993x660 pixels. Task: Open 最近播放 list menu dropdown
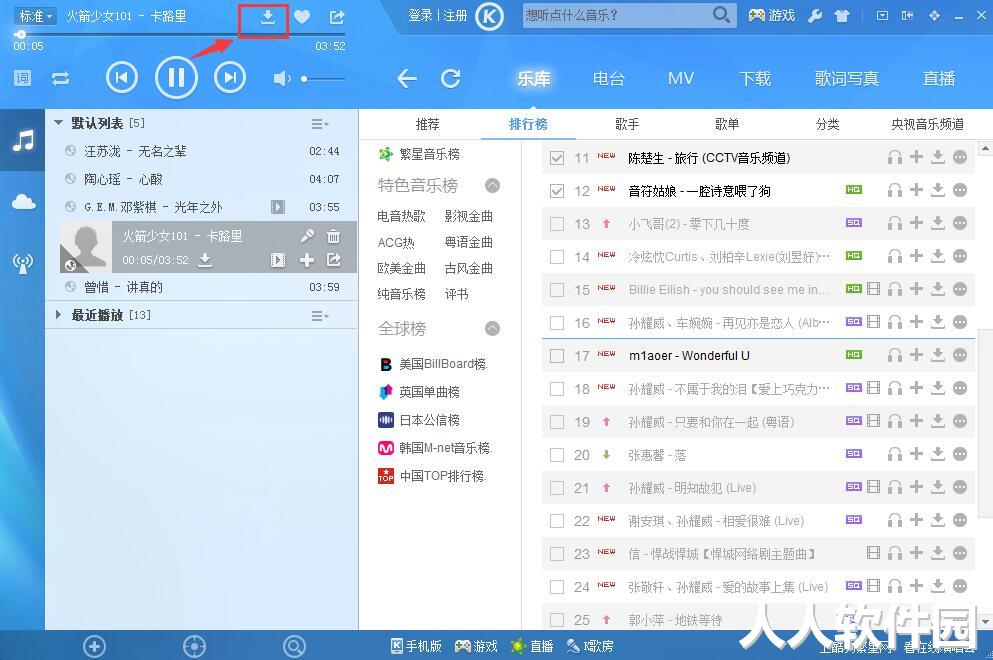coord(320,315)
